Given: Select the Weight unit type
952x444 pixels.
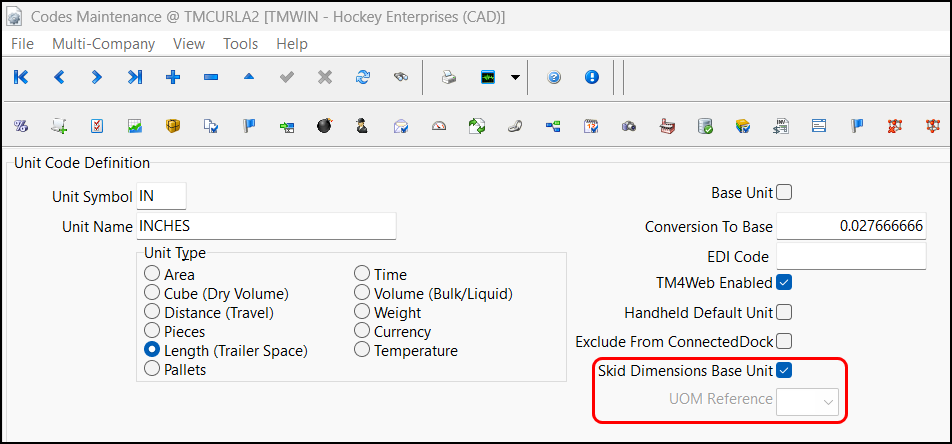Looking at the screenshot, I should (x=362, y=312).
